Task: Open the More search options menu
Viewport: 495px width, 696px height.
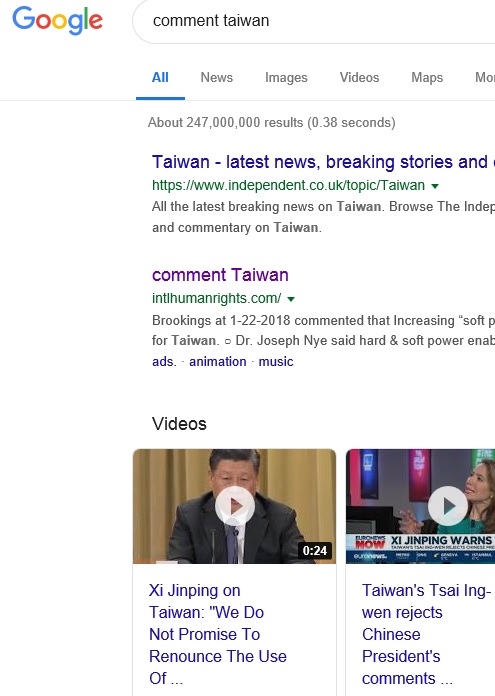Action: (485, 77)
